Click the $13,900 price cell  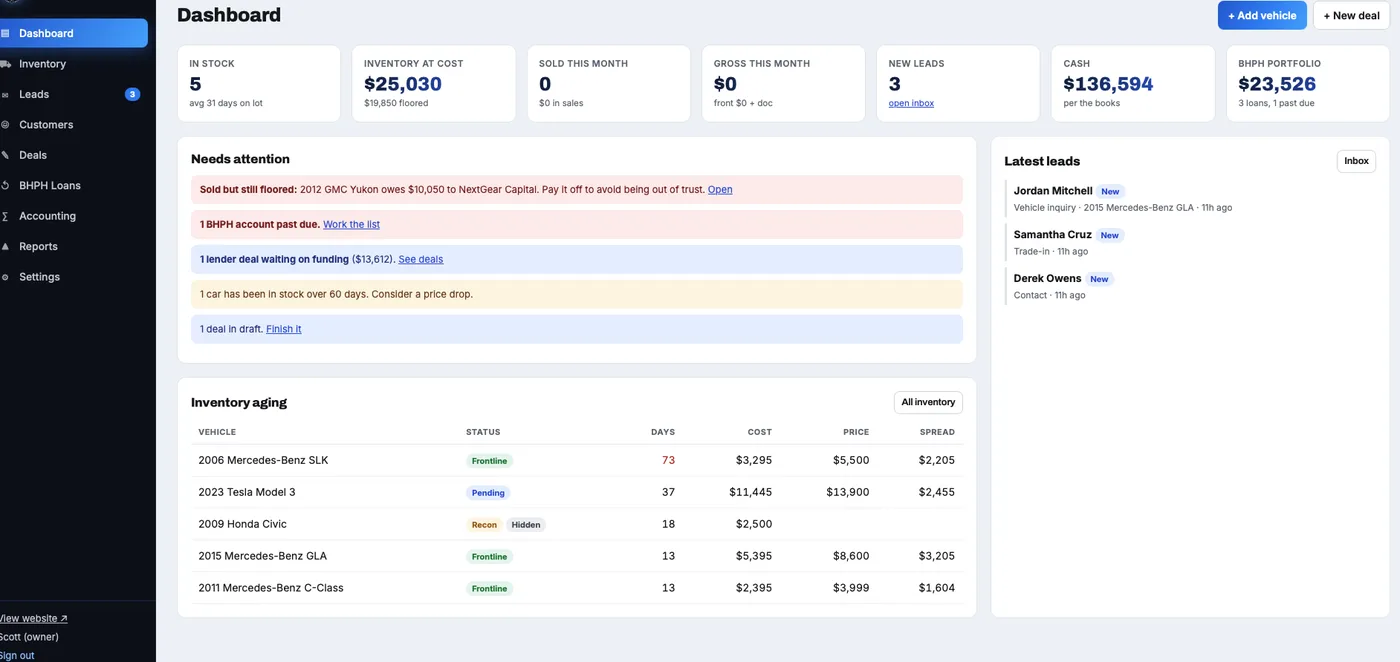click(848, 492)
